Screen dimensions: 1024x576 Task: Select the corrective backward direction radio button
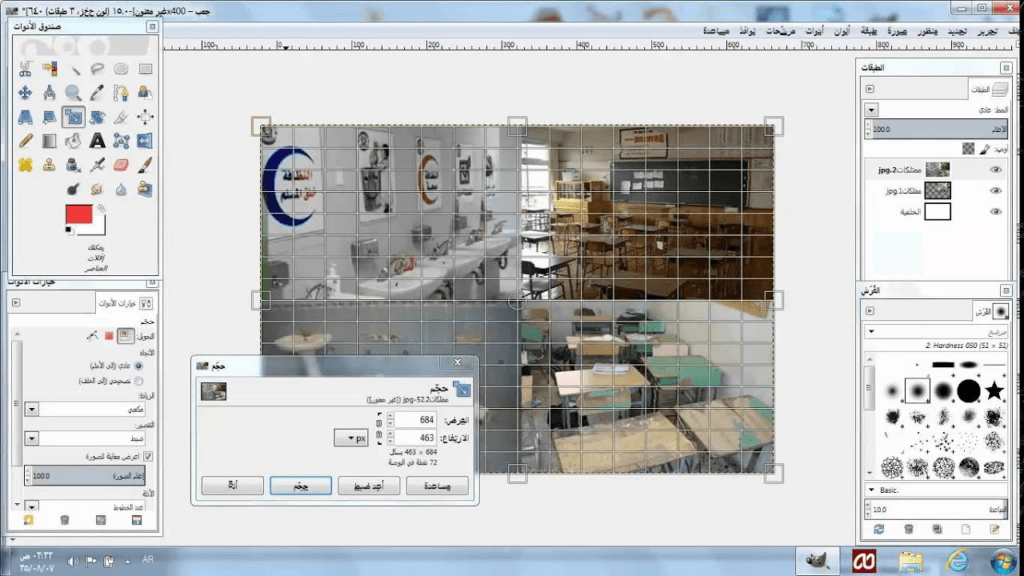[138, 381]
